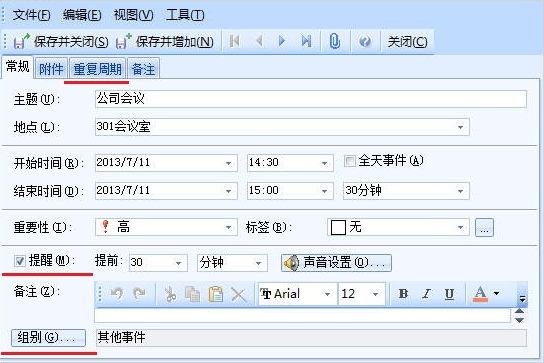Image resolution: width=544 pixels, height=363 pixels.
Task: Click the paperclip attachment icon
Action: click(334, 42)
